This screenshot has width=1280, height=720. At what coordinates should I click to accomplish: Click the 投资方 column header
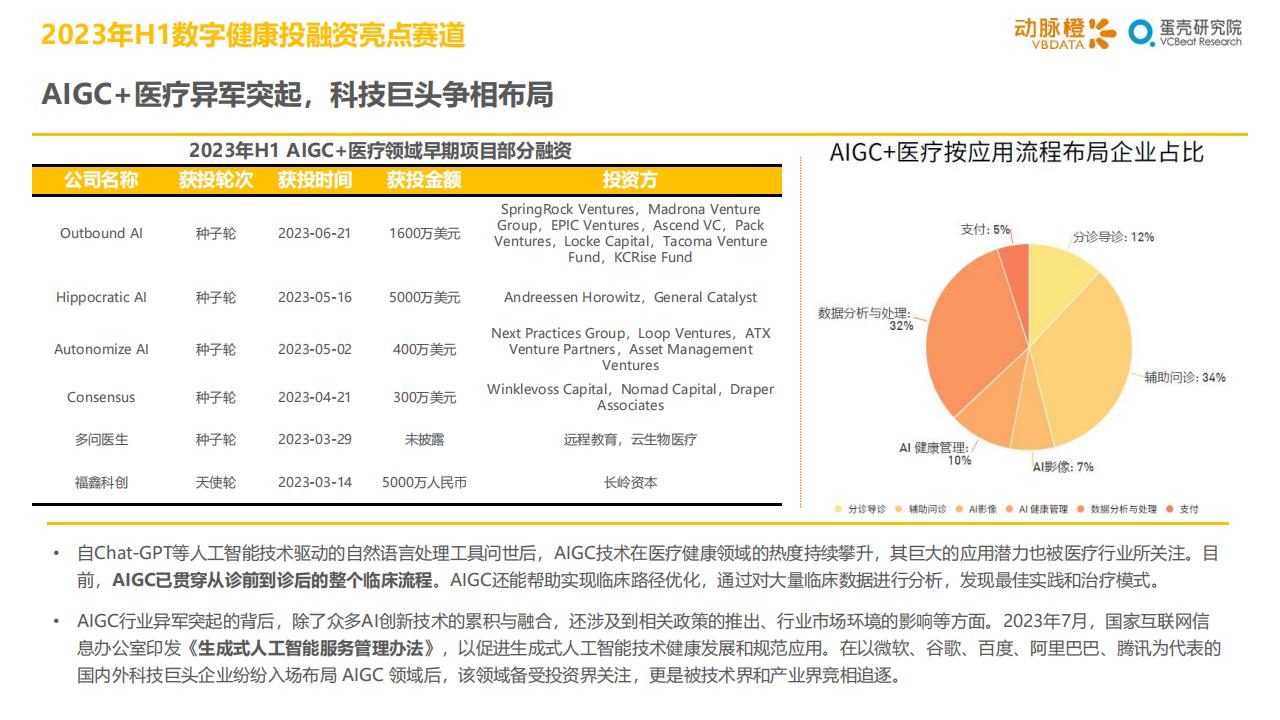tap(630, 181)
